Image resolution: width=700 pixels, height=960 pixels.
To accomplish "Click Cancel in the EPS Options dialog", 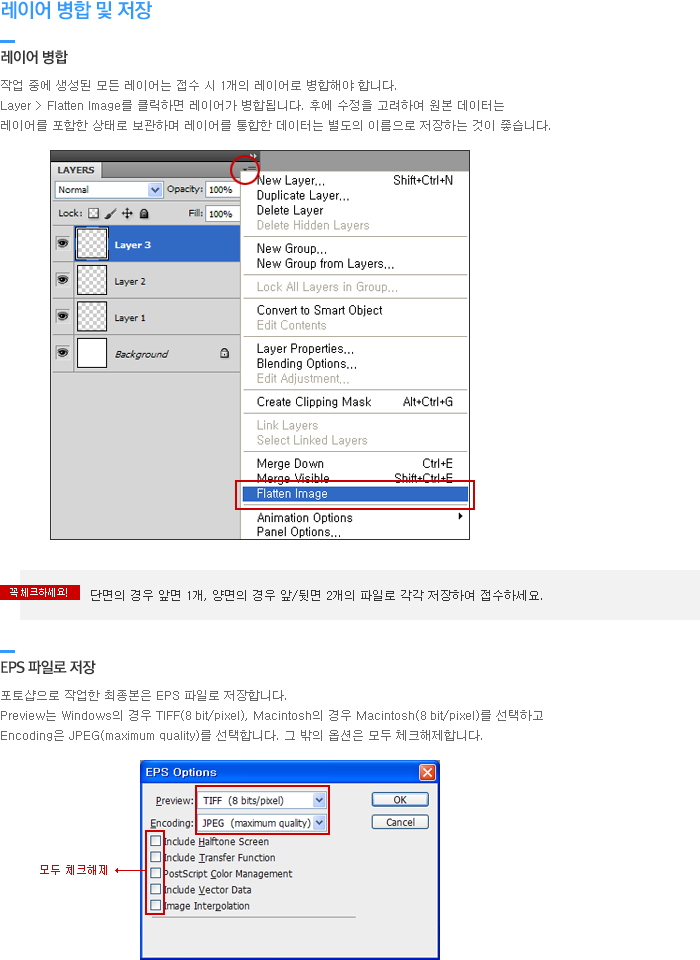I will [400, 822].
